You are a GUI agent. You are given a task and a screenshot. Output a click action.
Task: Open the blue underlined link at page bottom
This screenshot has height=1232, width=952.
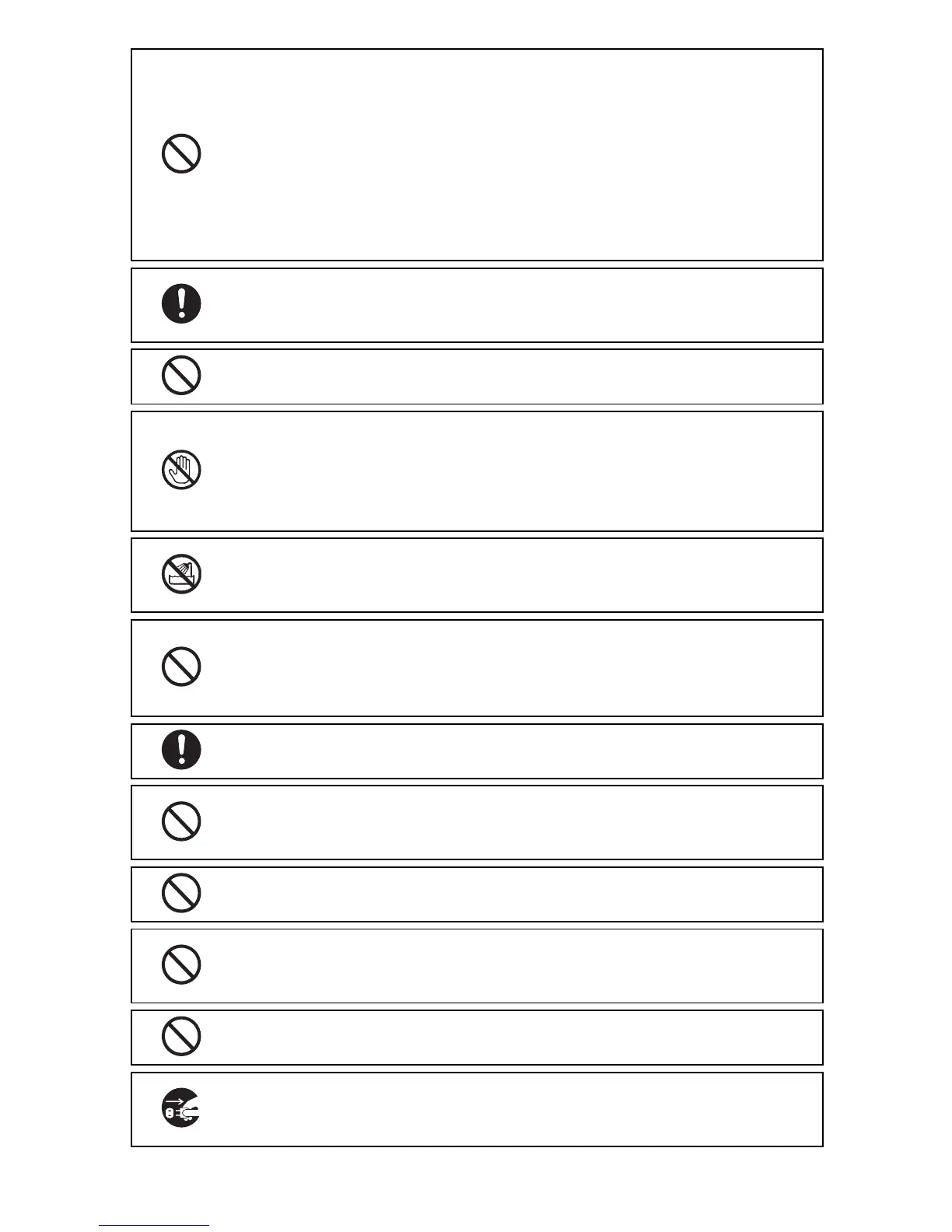(153, 1225)
